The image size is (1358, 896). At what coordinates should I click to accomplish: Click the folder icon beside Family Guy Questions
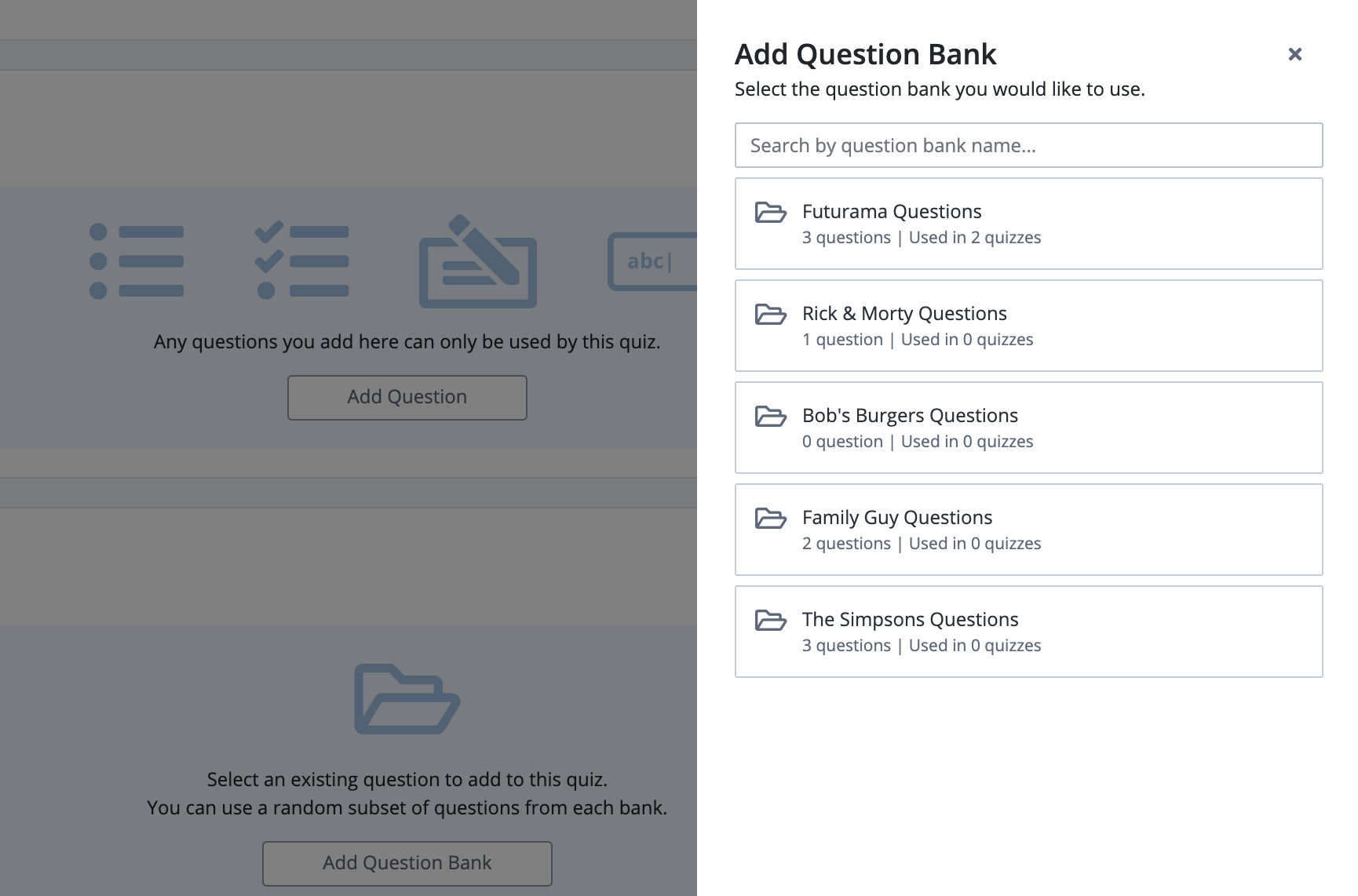(x=770, y=519)
